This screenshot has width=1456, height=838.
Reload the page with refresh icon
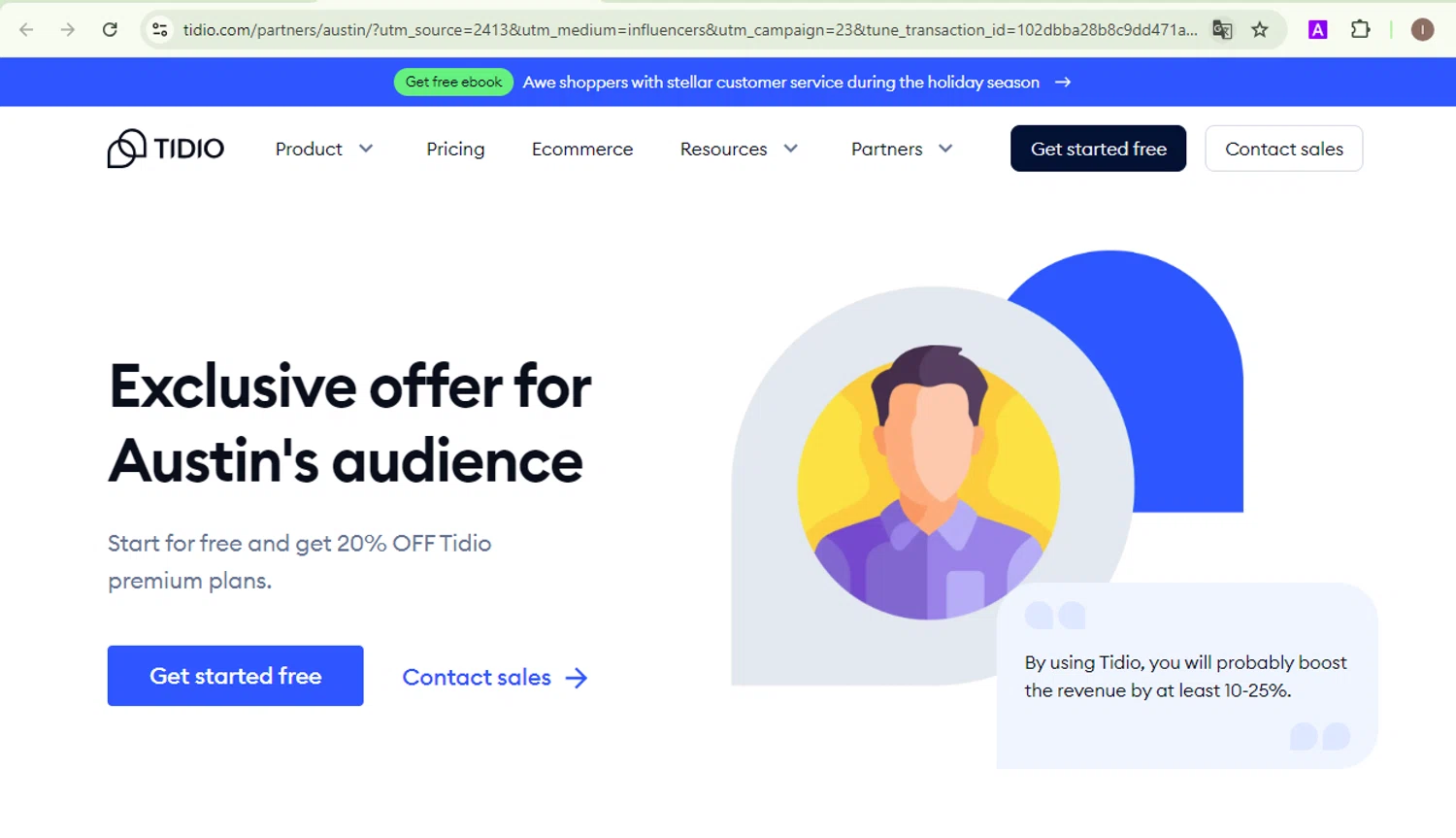(x=110, y=30)
